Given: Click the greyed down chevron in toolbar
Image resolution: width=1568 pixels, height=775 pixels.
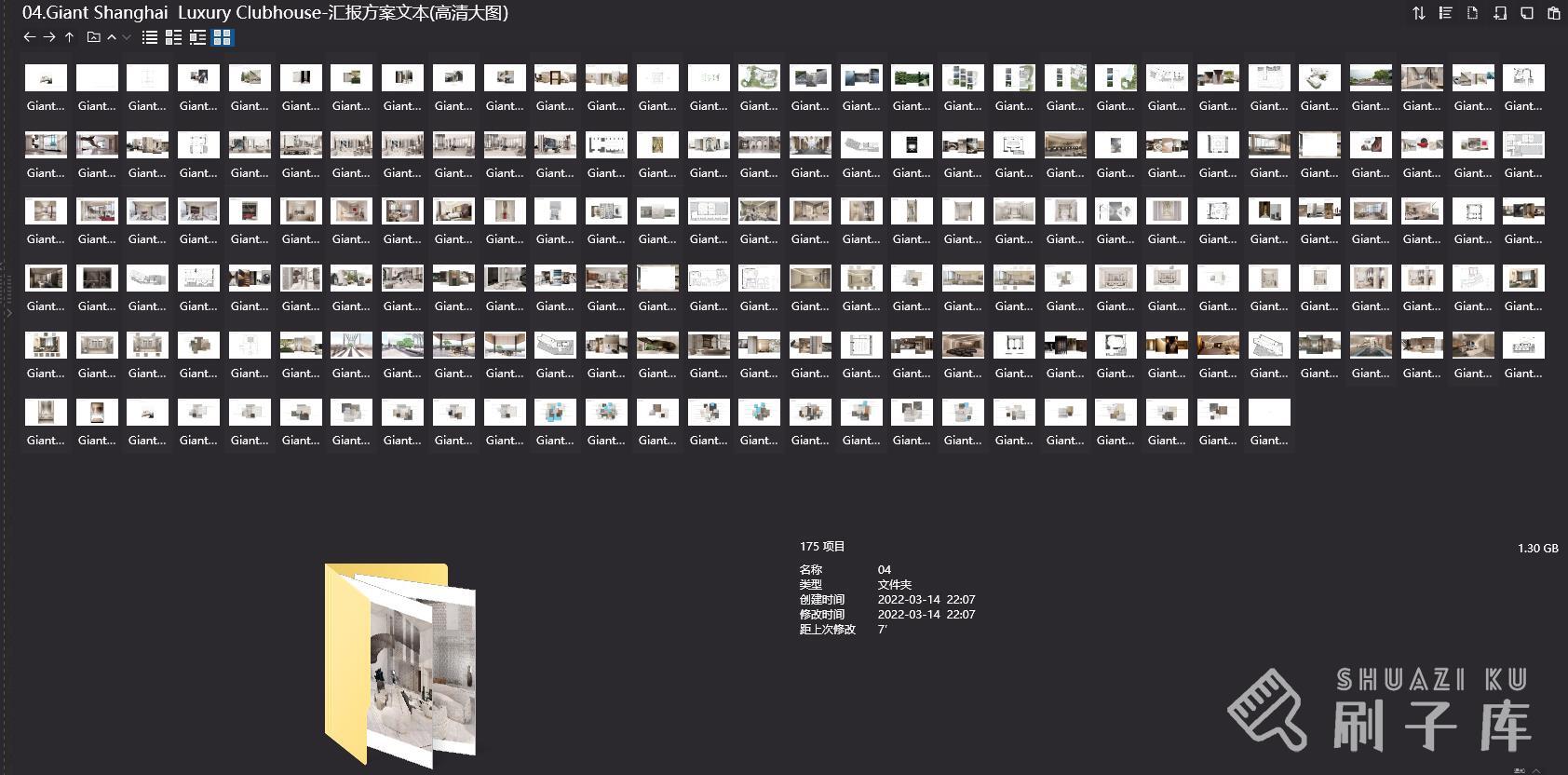Looking at the screenshot, I should (x=127, y=37).
